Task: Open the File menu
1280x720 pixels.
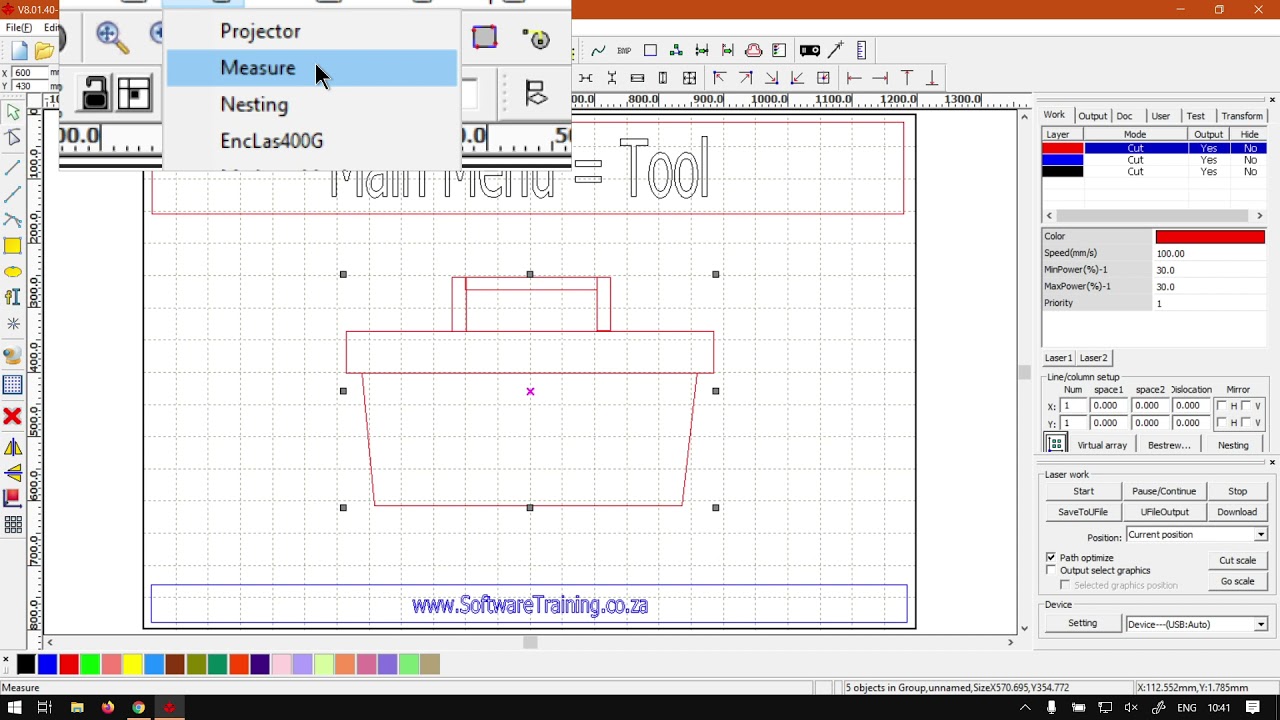Action: 18,28
